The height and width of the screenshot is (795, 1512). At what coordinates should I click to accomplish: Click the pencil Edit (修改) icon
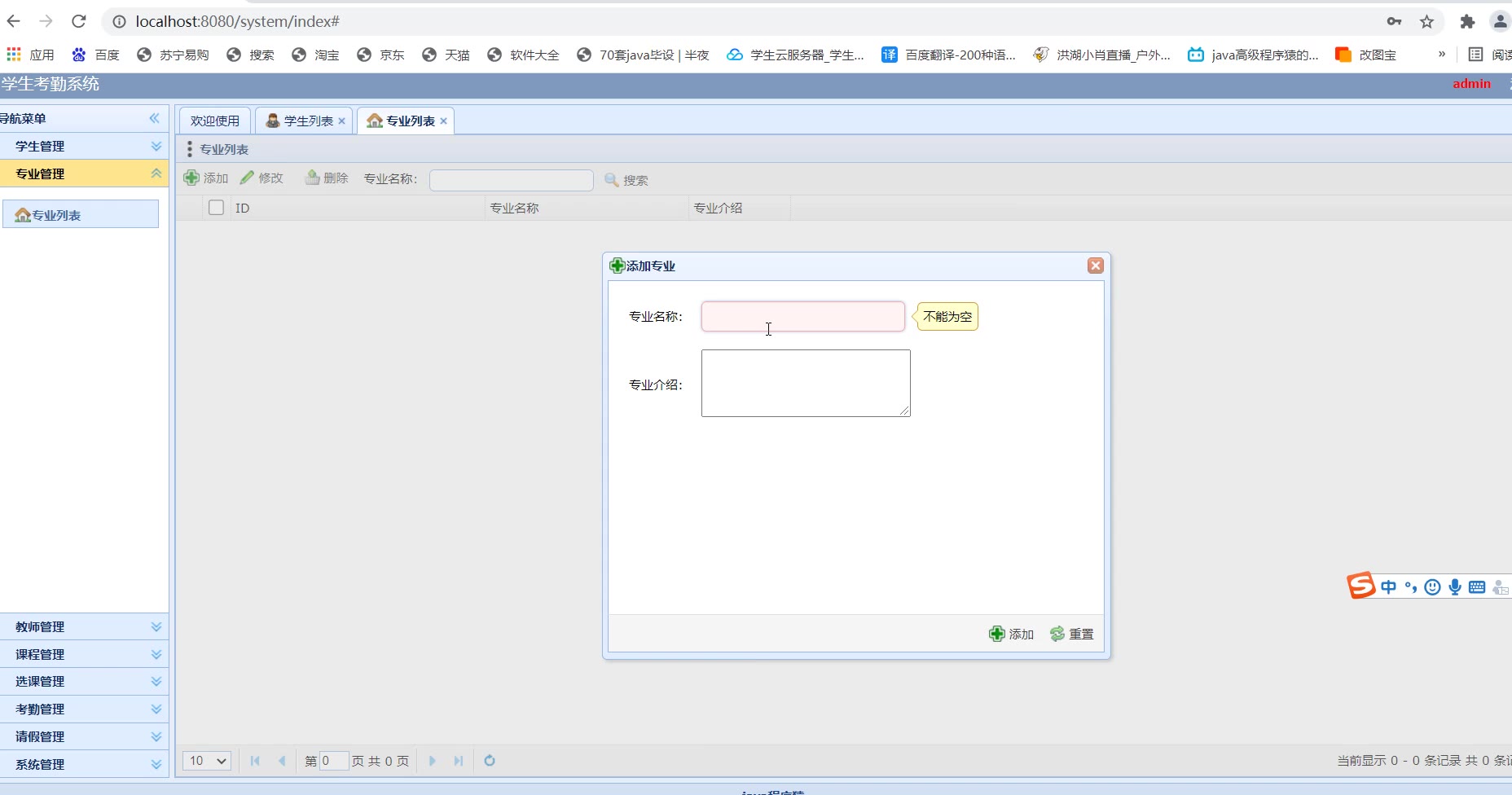pos(247,178)
